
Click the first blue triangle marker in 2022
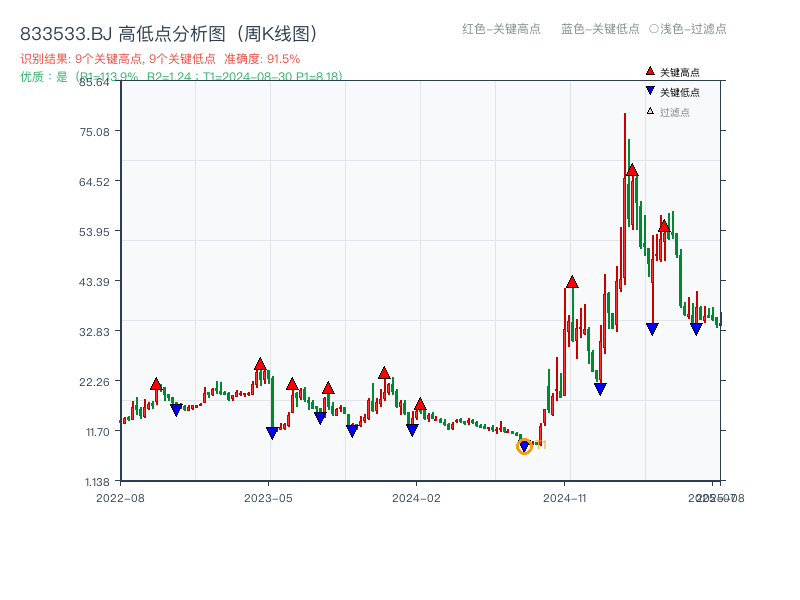pos(178,408)
